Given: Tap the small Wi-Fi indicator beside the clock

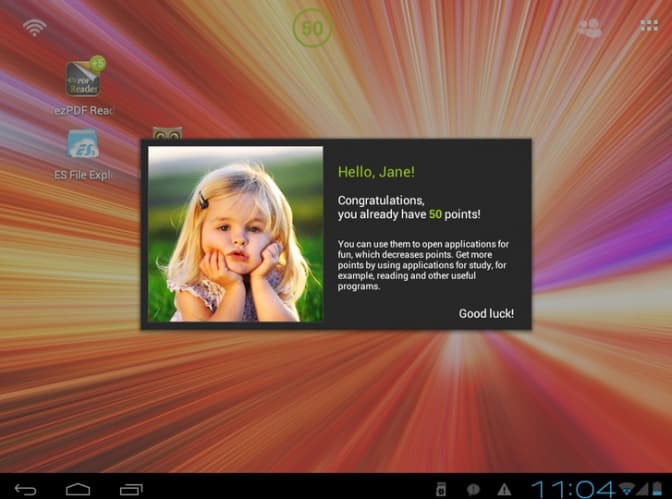Looking at the screenshot, I should (627, 488).
